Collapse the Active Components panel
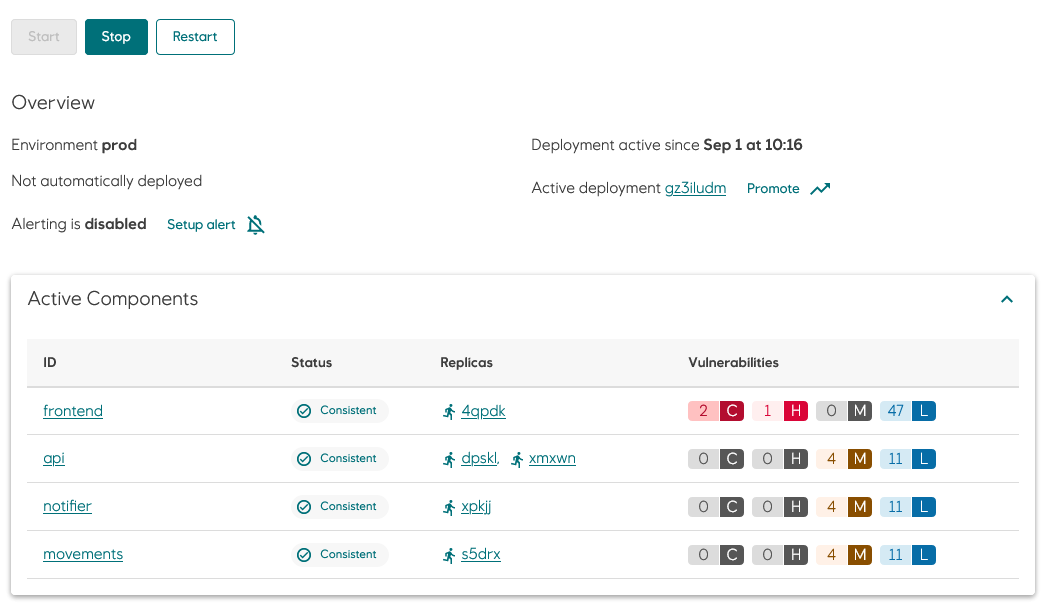The width and height of the screenshot is (1063, 611). click(x=1007, y=298)
